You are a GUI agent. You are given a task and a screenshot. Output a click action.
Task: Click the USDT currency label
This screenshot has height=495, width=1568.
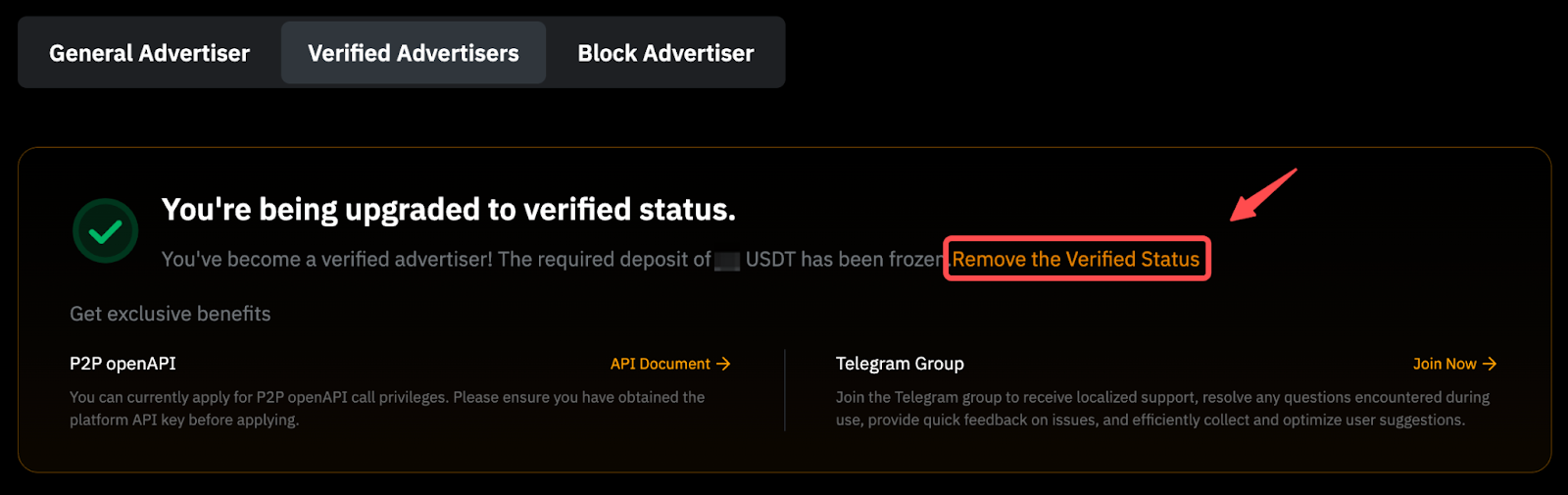click(770, 260)
